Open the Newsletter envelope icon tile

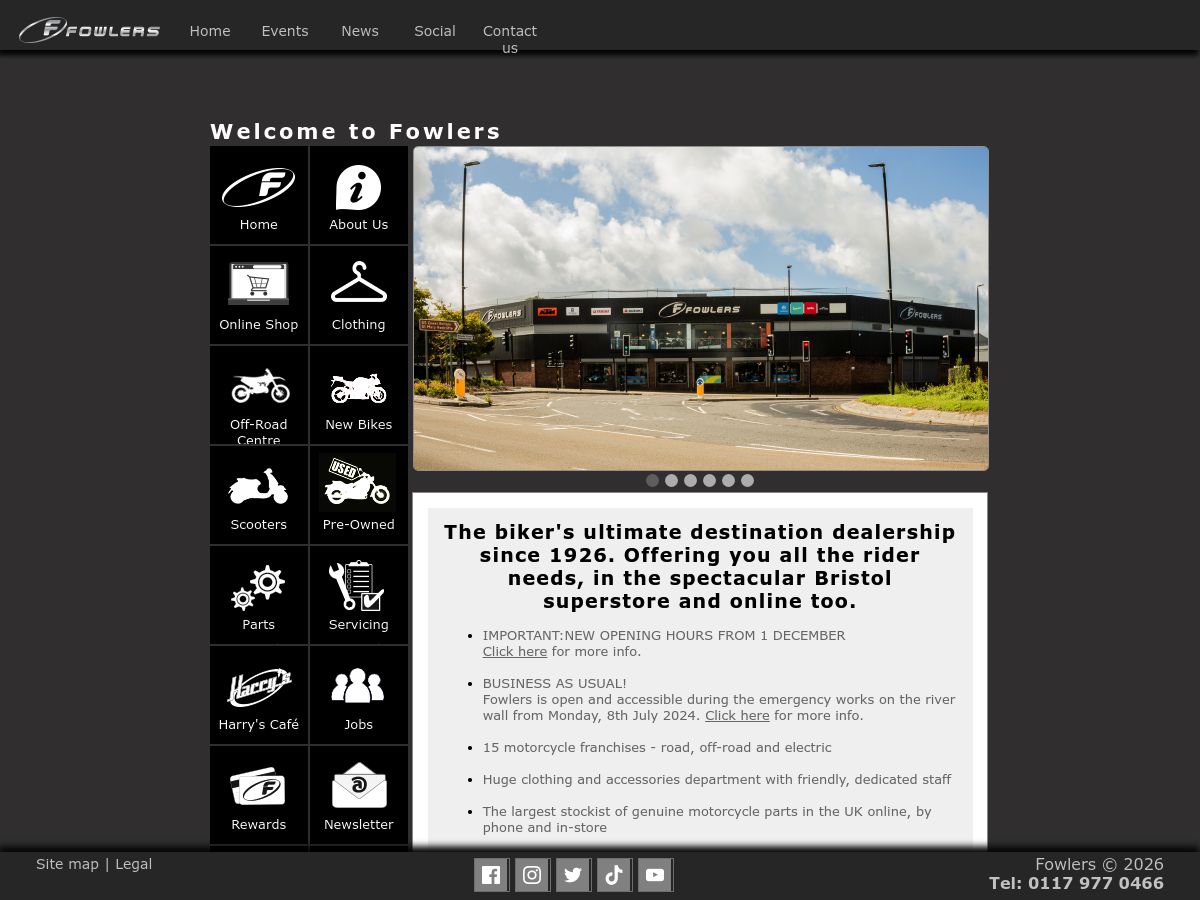pos(359,795)
